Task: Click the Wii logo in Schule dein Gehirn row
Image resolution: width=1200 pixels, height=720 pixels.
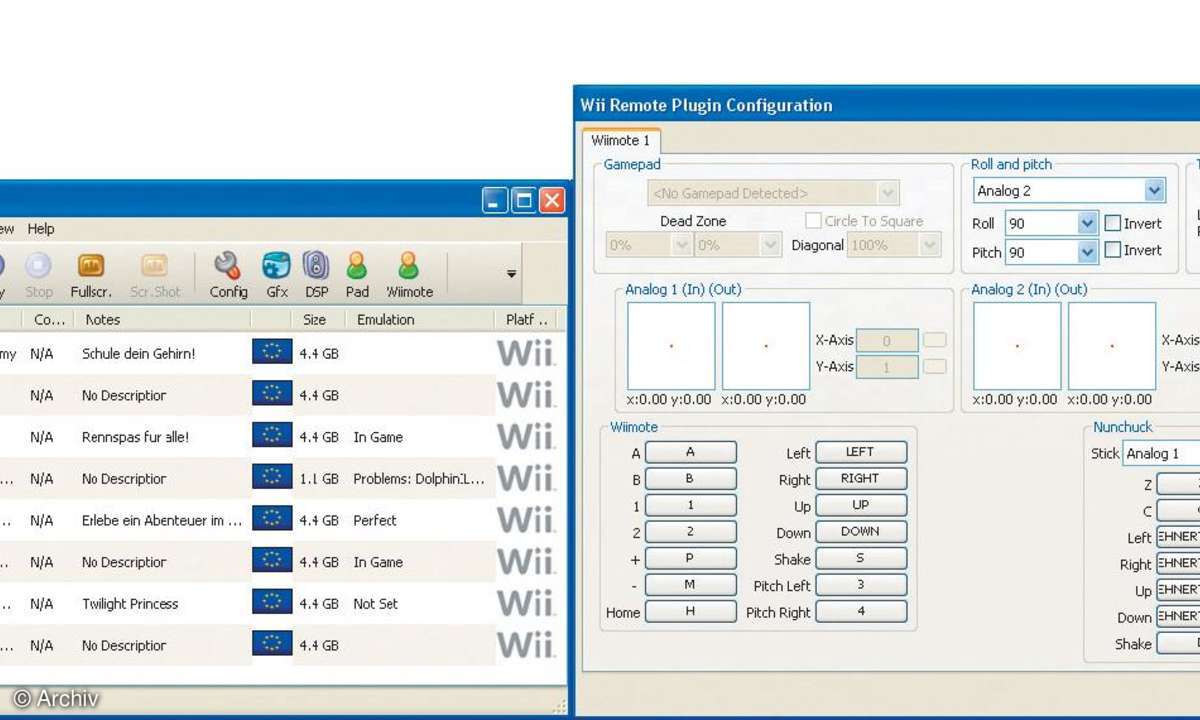Action: tap(526, 353)
